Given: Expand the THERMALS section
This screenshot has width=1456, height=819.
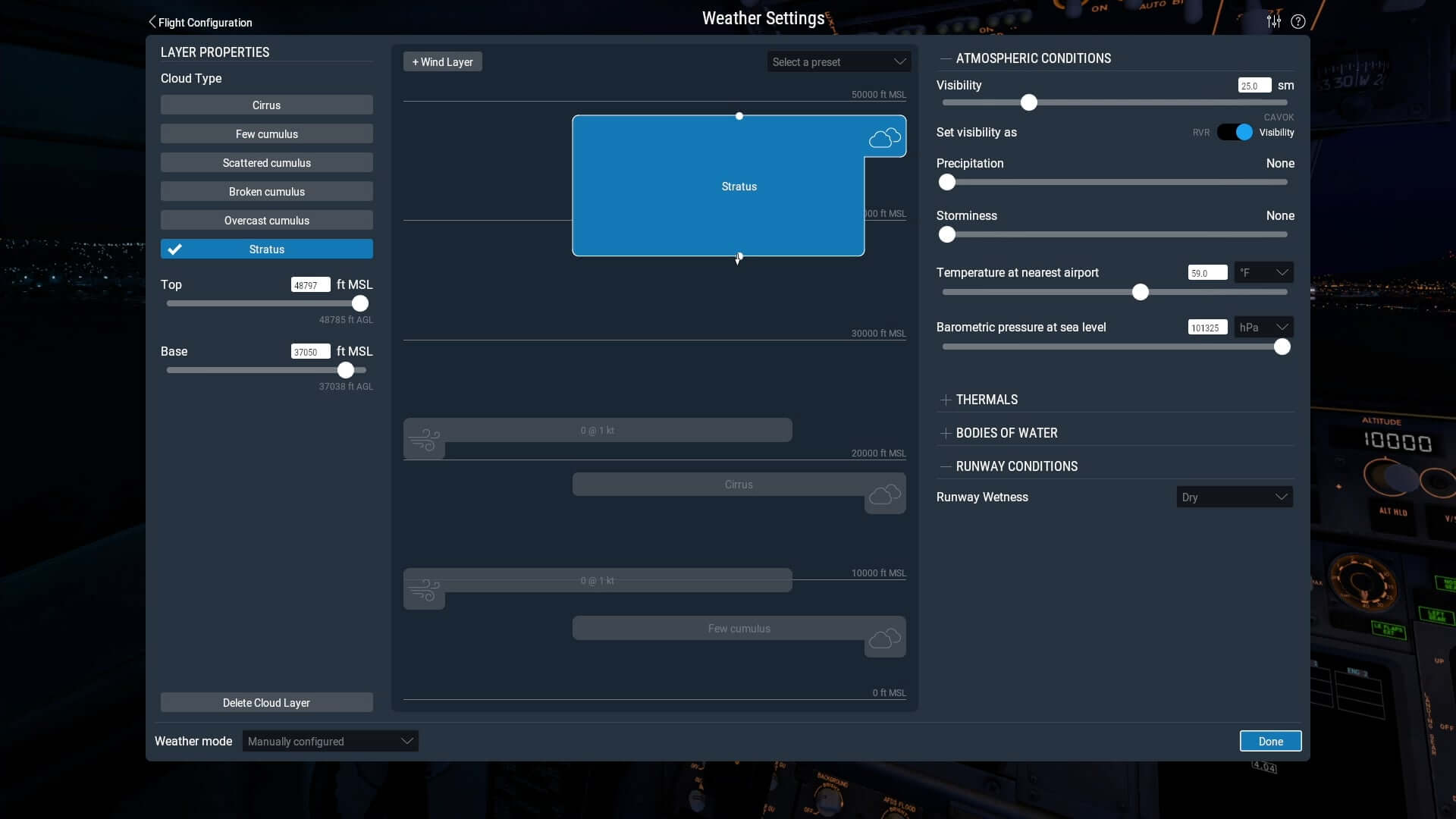Looking at the screenshot, I should click(x=987, y=400).
